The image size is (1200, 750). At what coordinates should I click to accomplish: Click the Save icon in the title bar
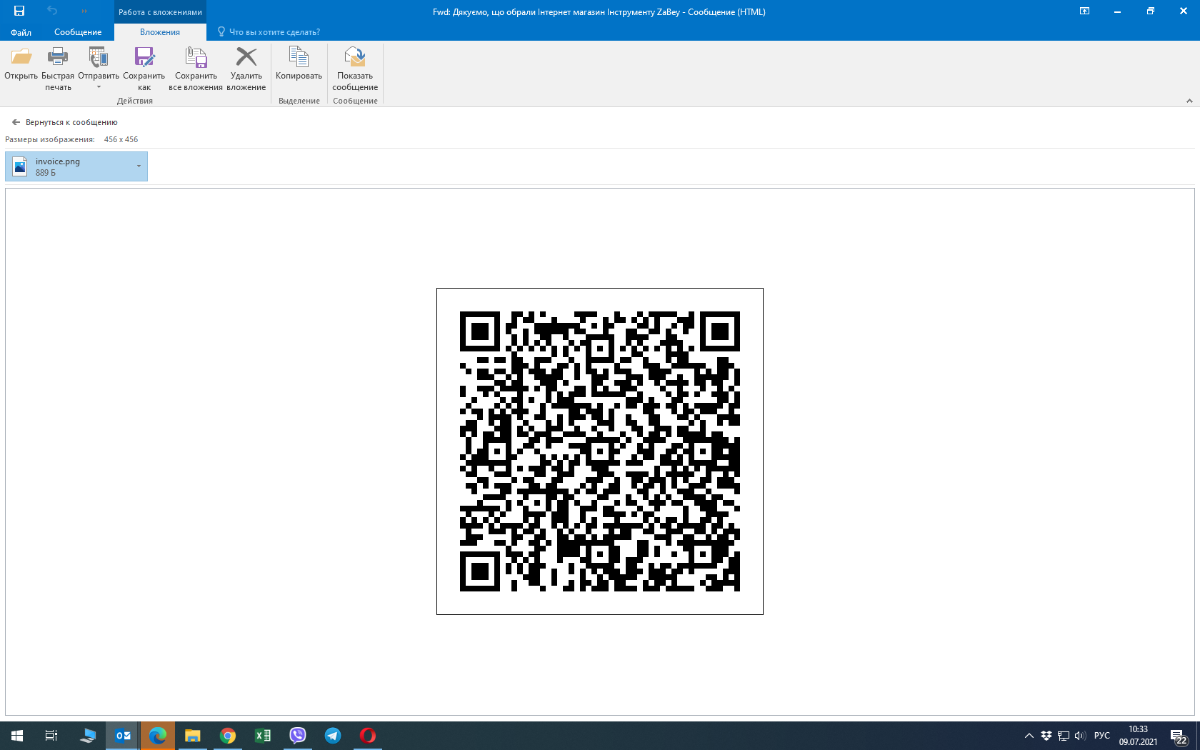pyautogui.click(x=19, y=11)
